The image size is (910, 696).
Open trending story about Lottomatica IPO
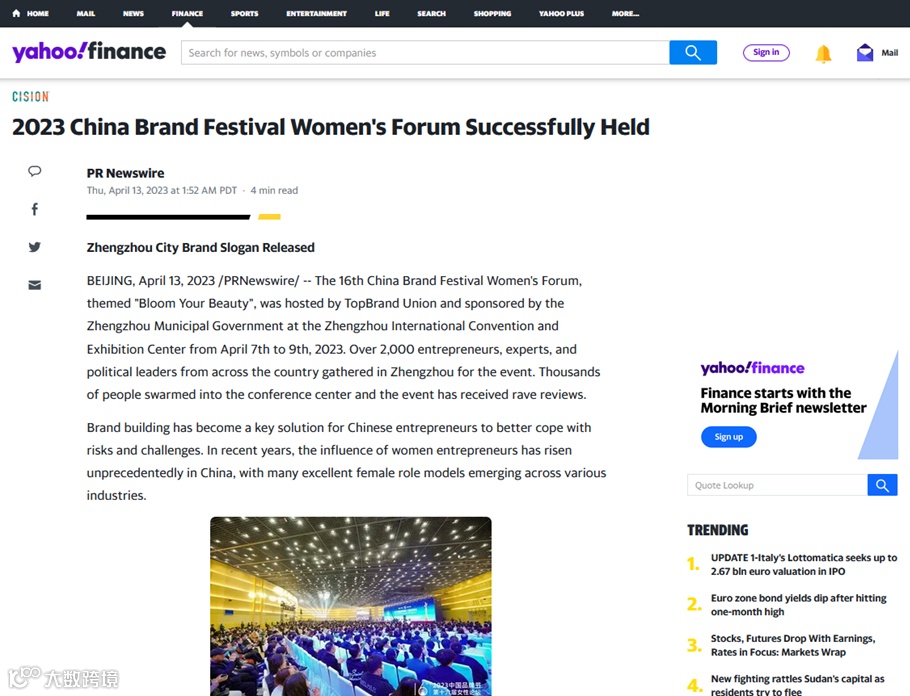(803, 565)
